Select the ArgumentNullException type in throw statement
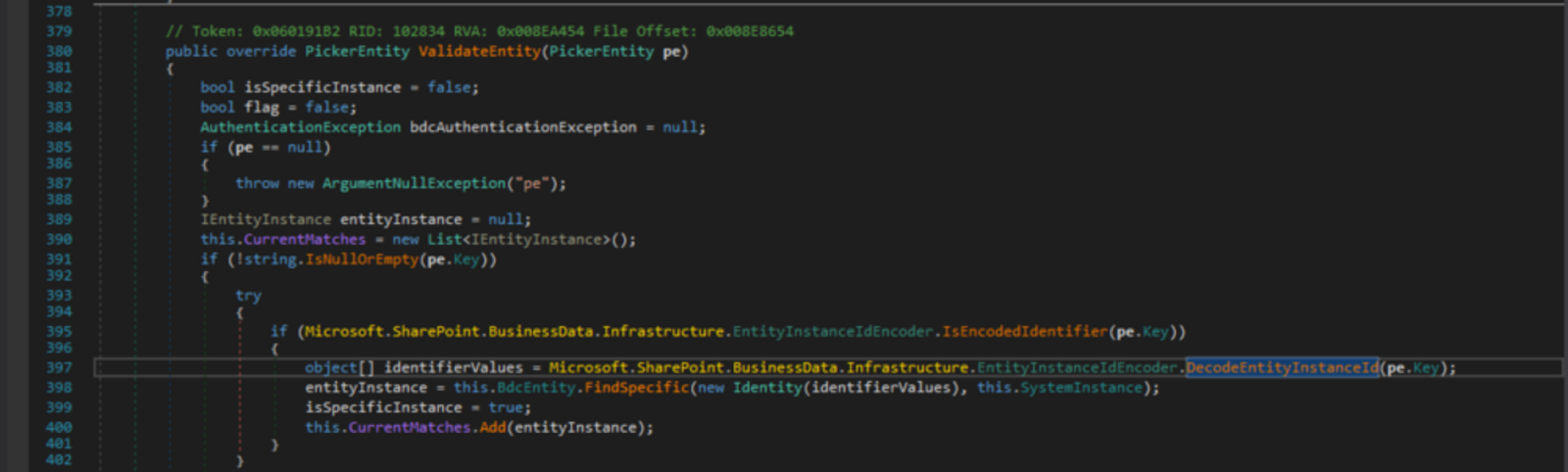 [414, 183]
